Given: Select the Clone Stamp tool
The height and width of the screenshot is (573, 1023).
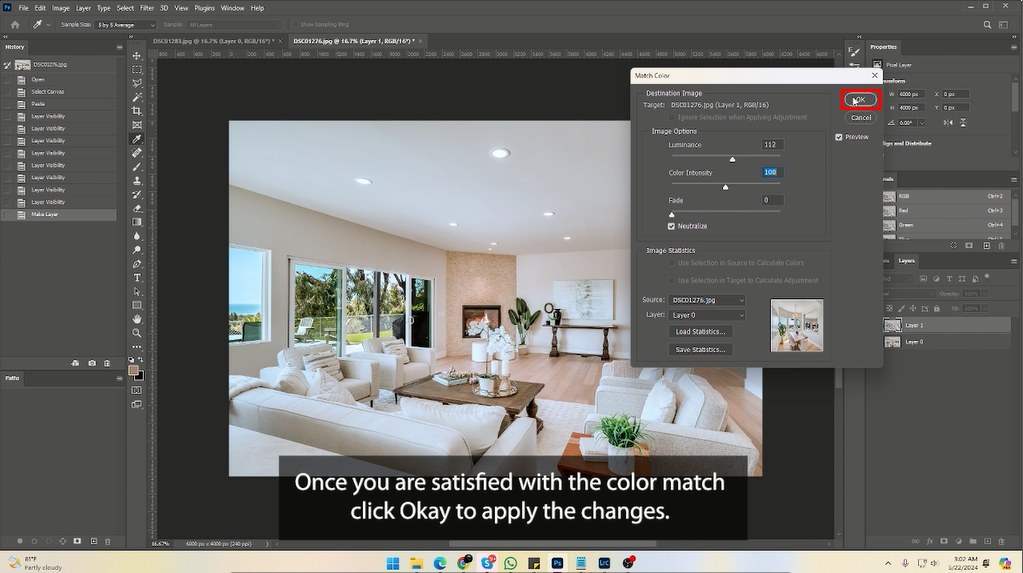Looking at the screenshot, I should 137,180.
